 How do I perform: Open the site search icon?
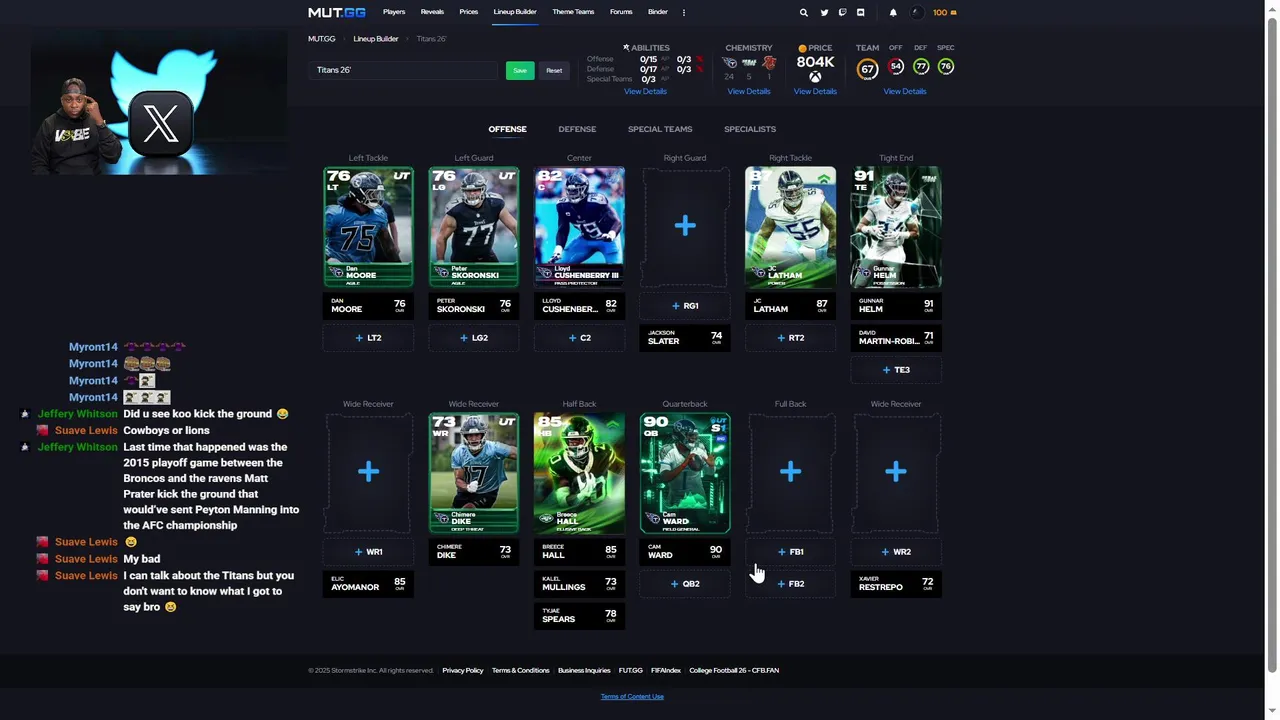pos(803,12)
